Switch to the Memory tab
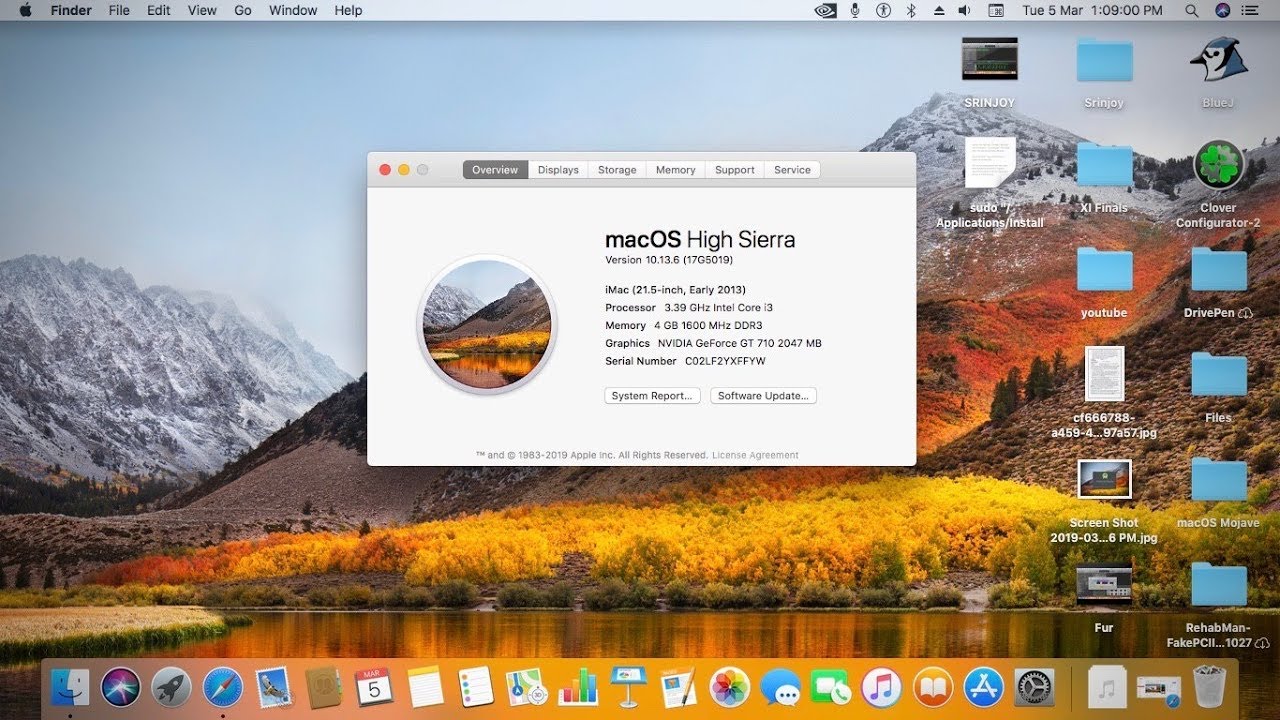This screenshot has width=1280, height=720. (x=675, y=170)
